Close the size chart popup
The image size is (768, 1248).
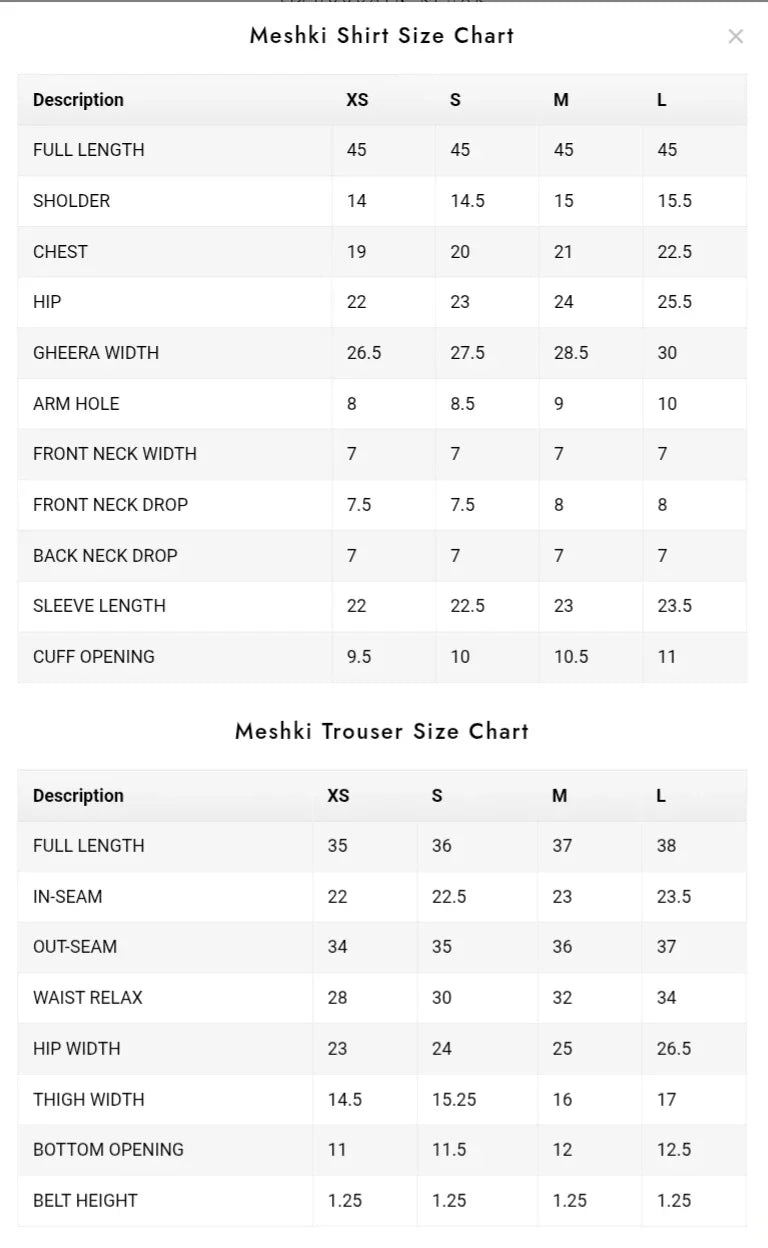pyautogui.click(x=736, y=37)
